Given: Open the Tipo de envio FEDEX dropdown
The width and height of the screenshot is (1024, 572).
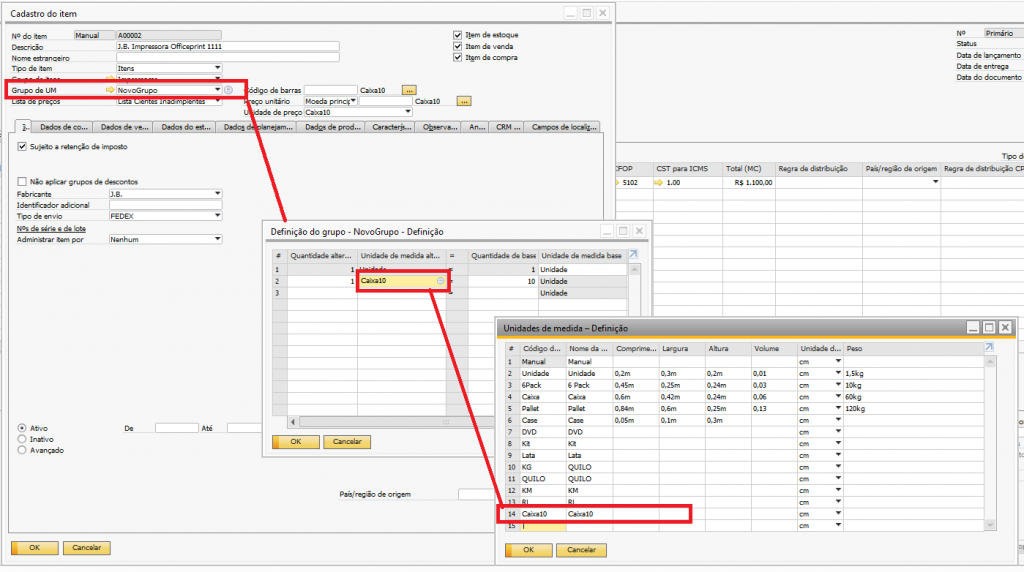Looking at the screenshot, I should tap(217, 216).
